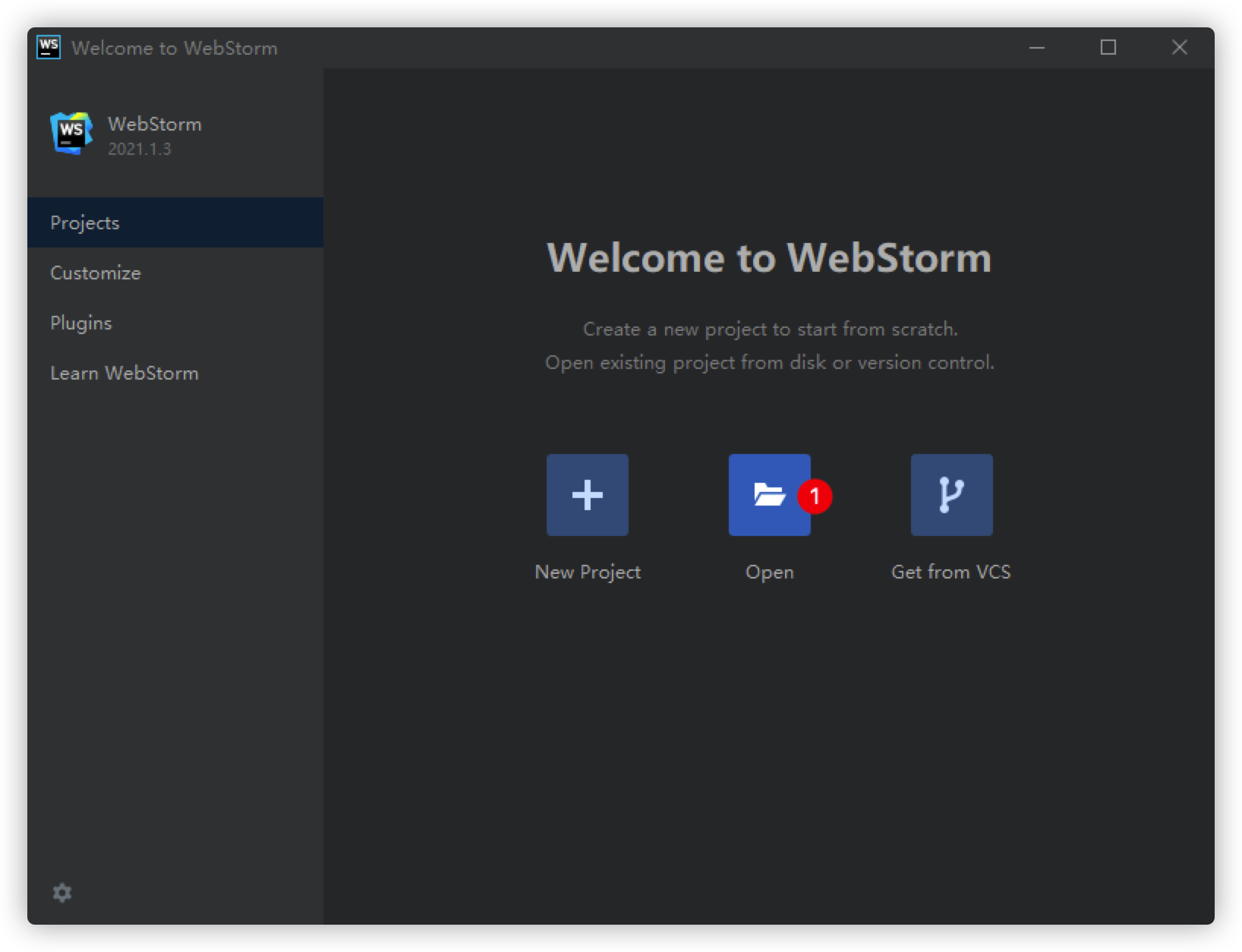
Task: Click the New Project label
Action: [588, 572]
